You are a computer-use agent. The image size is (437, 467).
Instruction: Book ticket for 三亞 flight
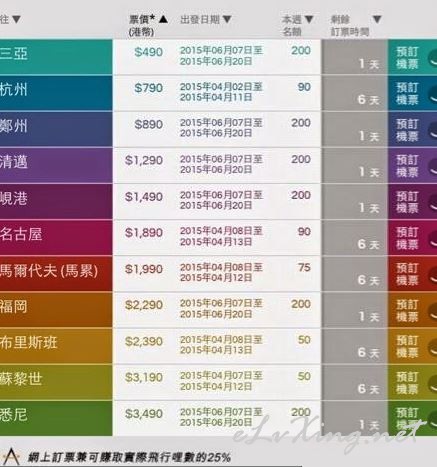pyautogui.click(x=412, y=57)
